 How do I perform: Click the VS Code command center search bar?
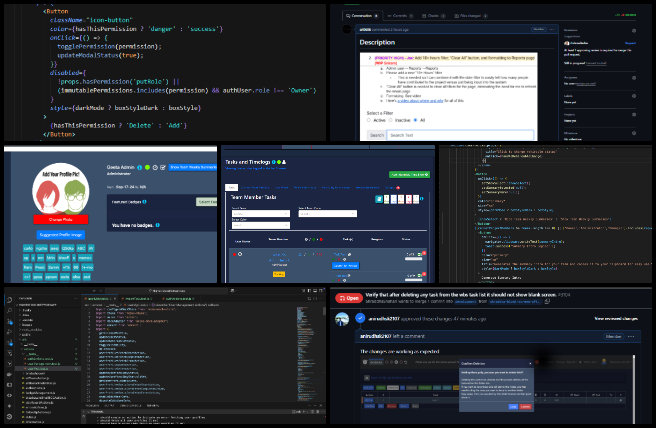(169, 290)
